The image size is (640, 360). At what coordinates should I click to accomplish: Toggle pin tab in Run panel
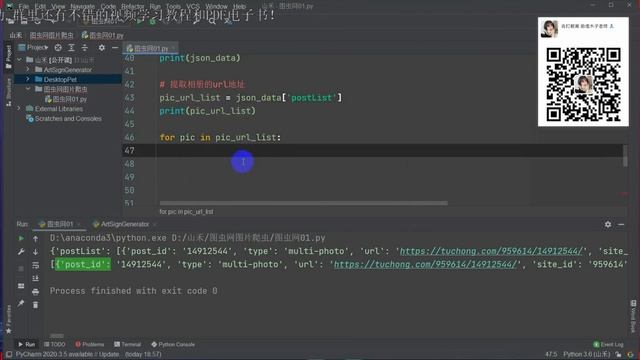point(21,303)
